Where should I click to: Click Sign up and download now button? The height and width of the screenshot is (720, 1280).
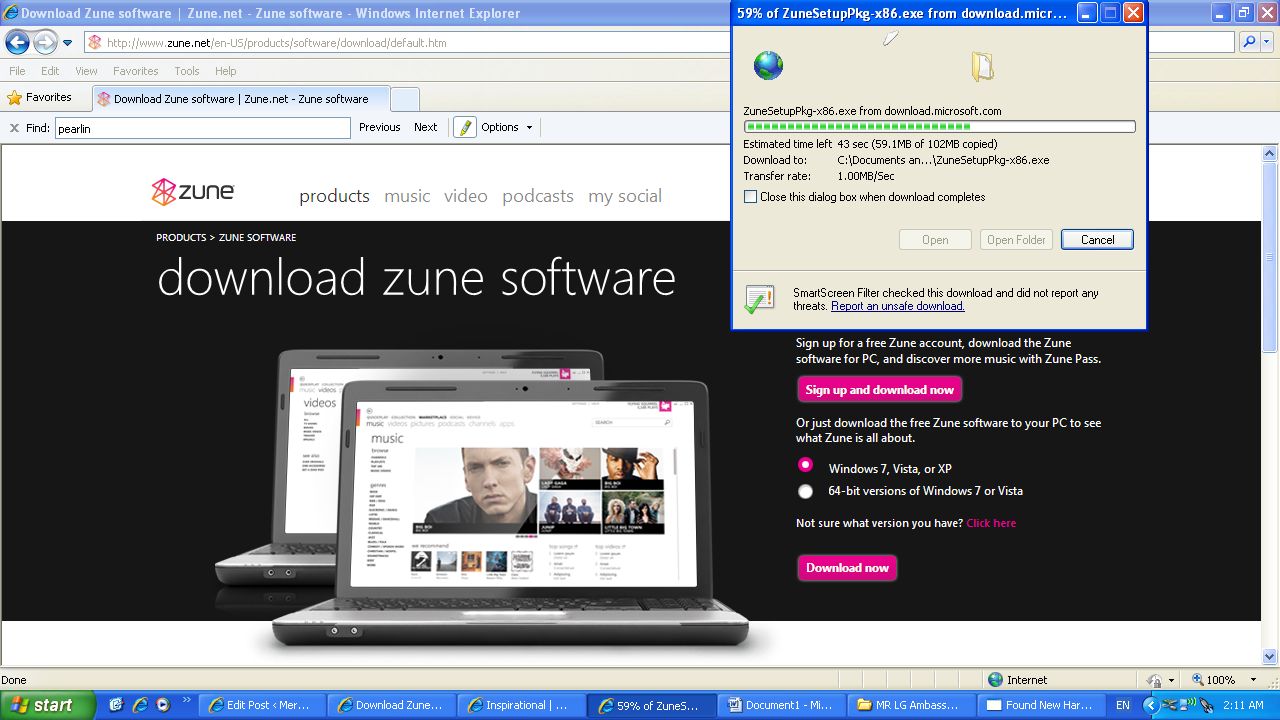[880, 390]
